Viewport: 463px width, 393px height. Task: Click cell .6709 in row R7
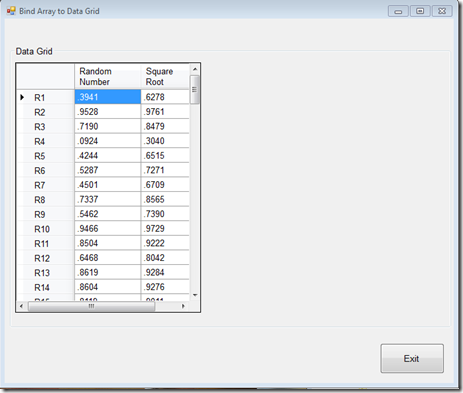pyautogui.click(x=165, y=185)
